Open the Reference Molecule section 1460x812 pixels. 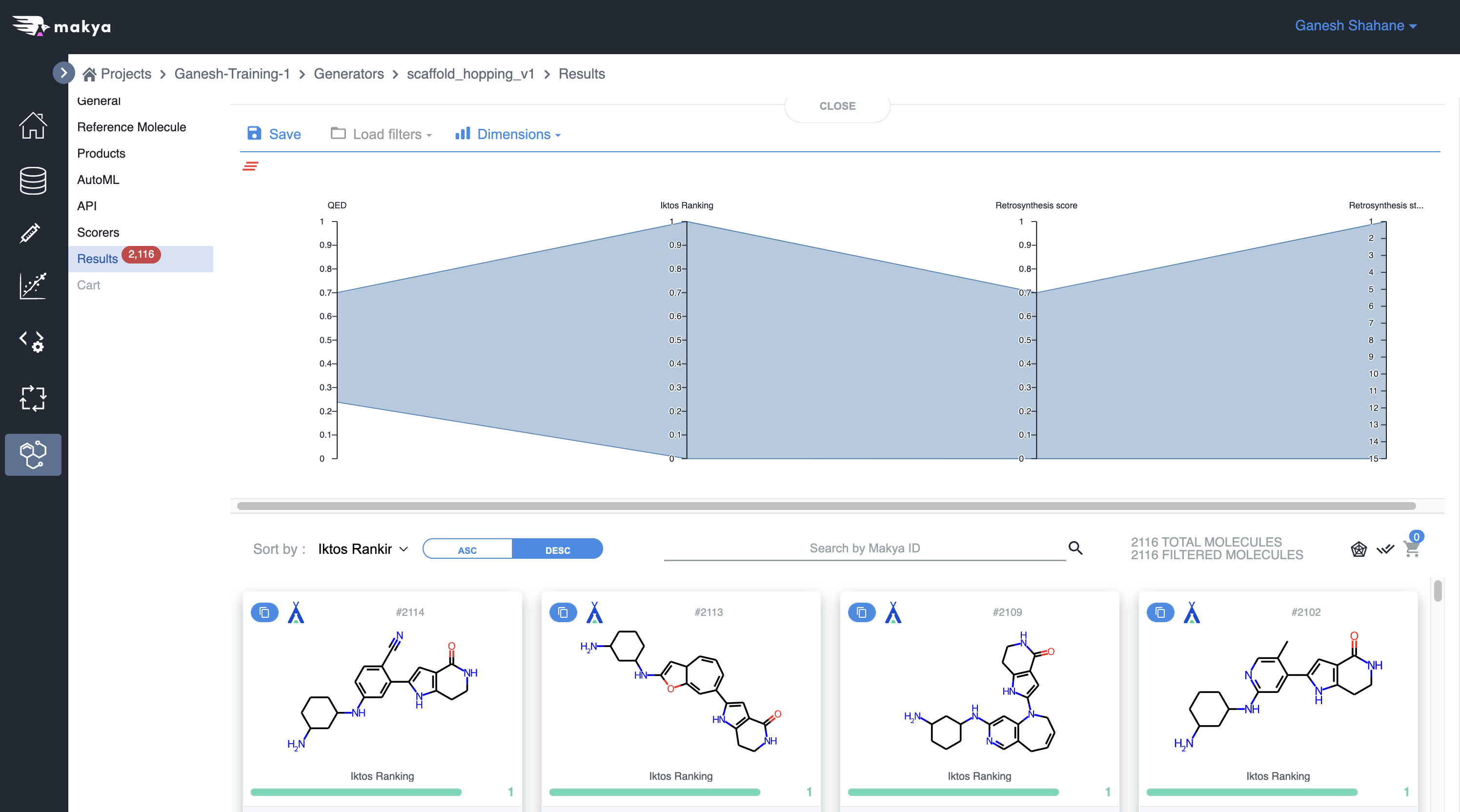[x=131, y=127]
